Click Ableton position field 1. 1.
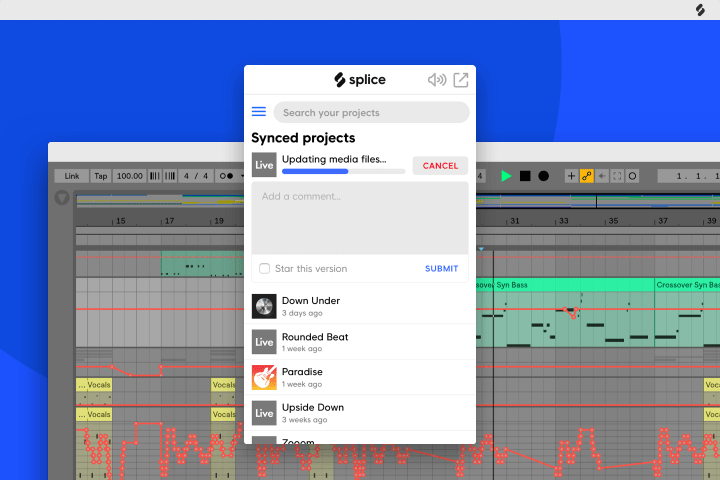The height and width of the screenshot is (480, 720). coord(689,176)
